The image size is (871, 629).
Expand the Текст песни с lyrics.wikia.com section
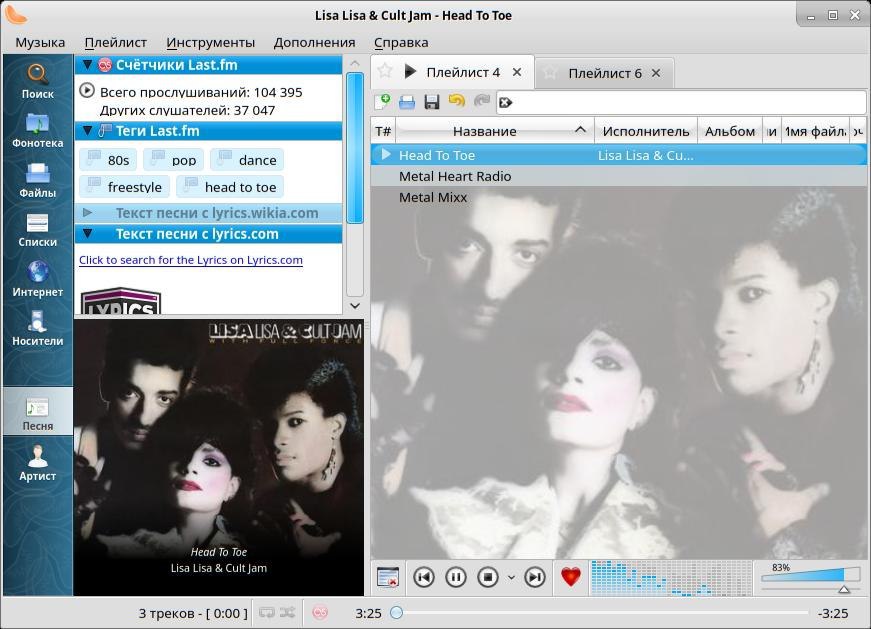[87, 213]
